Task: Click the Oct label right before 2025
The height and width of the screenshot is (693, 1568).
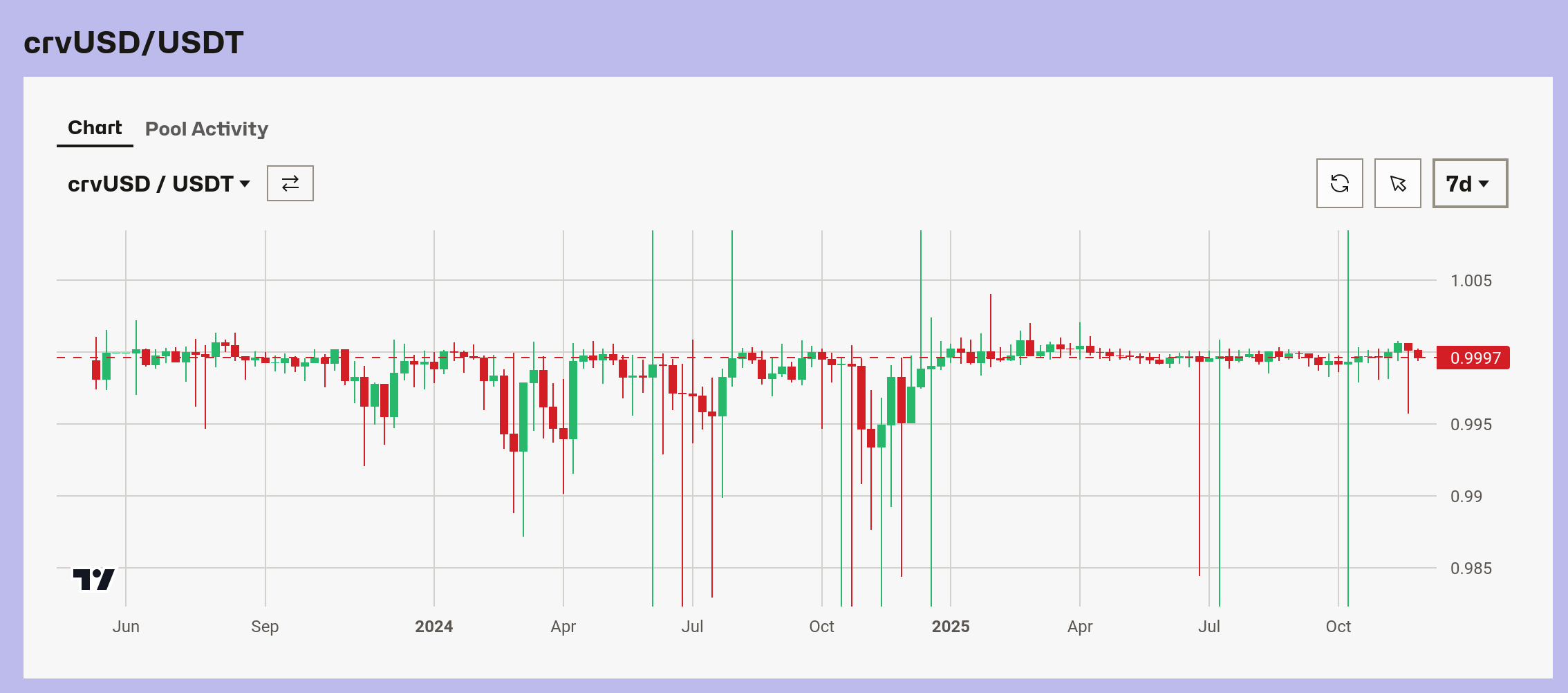Action: click(821, 627)
